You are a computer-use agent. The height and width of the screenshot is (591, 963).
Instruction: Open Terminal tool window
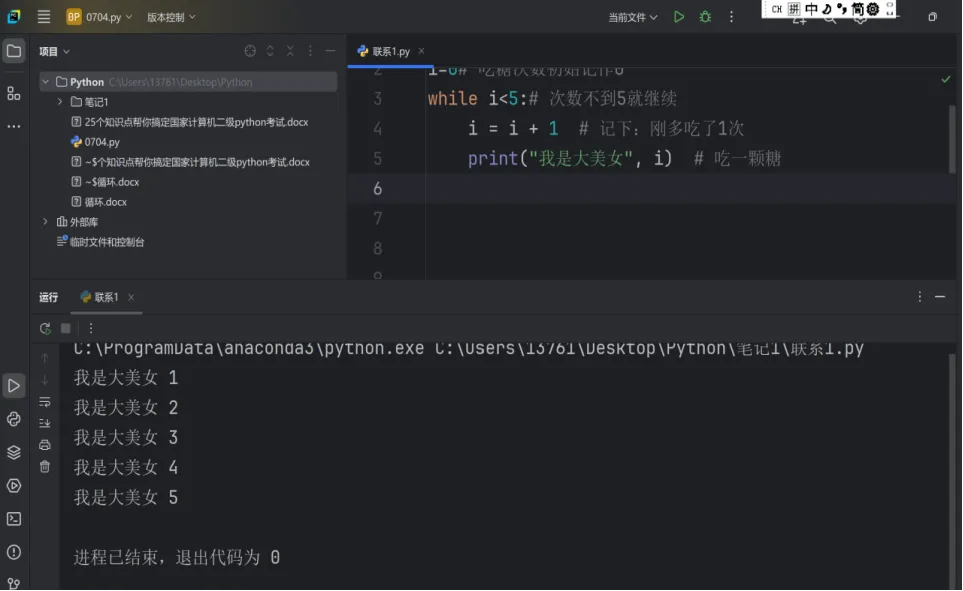coord(14,519)
